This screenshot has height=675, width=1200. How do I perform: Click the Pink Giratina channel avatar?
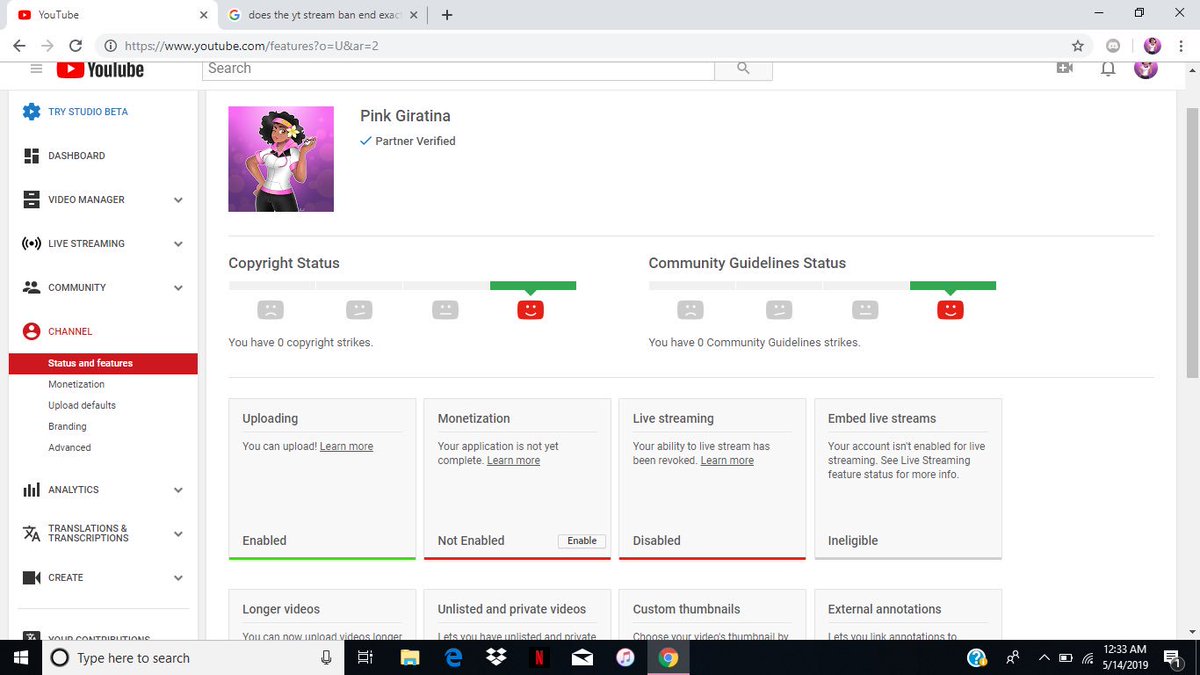click(x=281, y=159)
